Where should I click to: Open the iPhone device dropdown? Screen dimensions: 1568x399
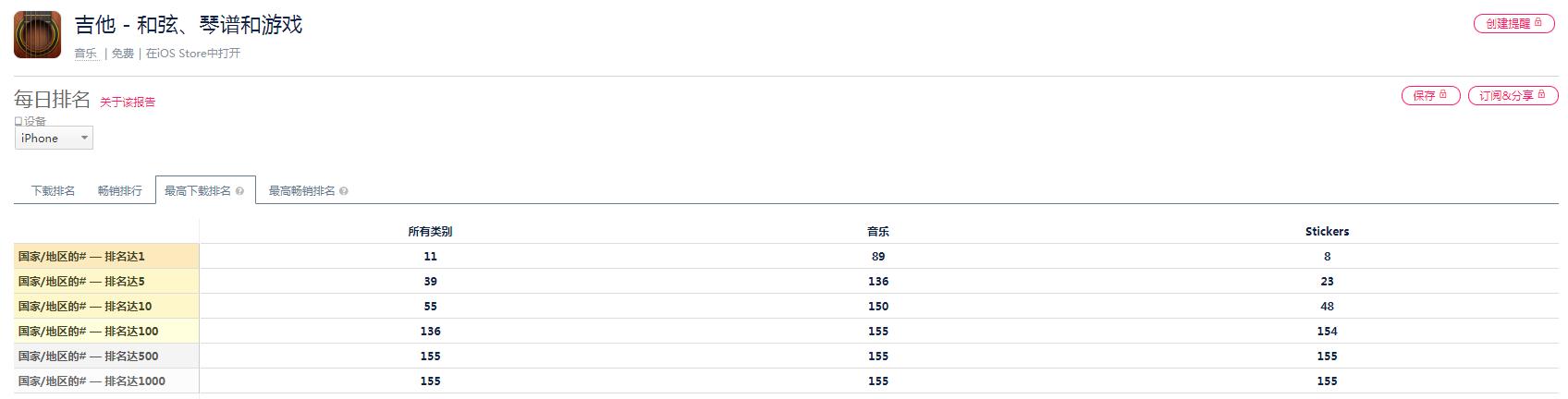(x=54, y=139)
